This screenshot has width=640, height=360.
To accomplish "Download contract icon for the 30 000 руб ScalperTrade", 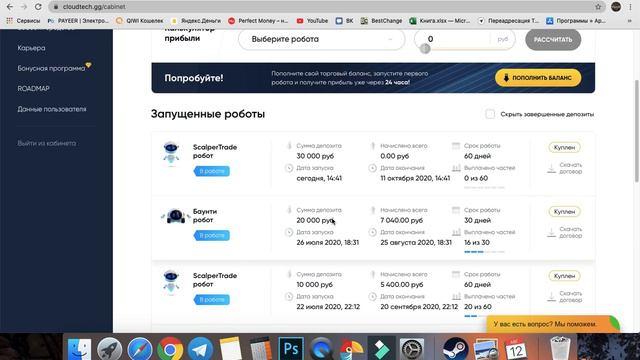I will 551,168.
